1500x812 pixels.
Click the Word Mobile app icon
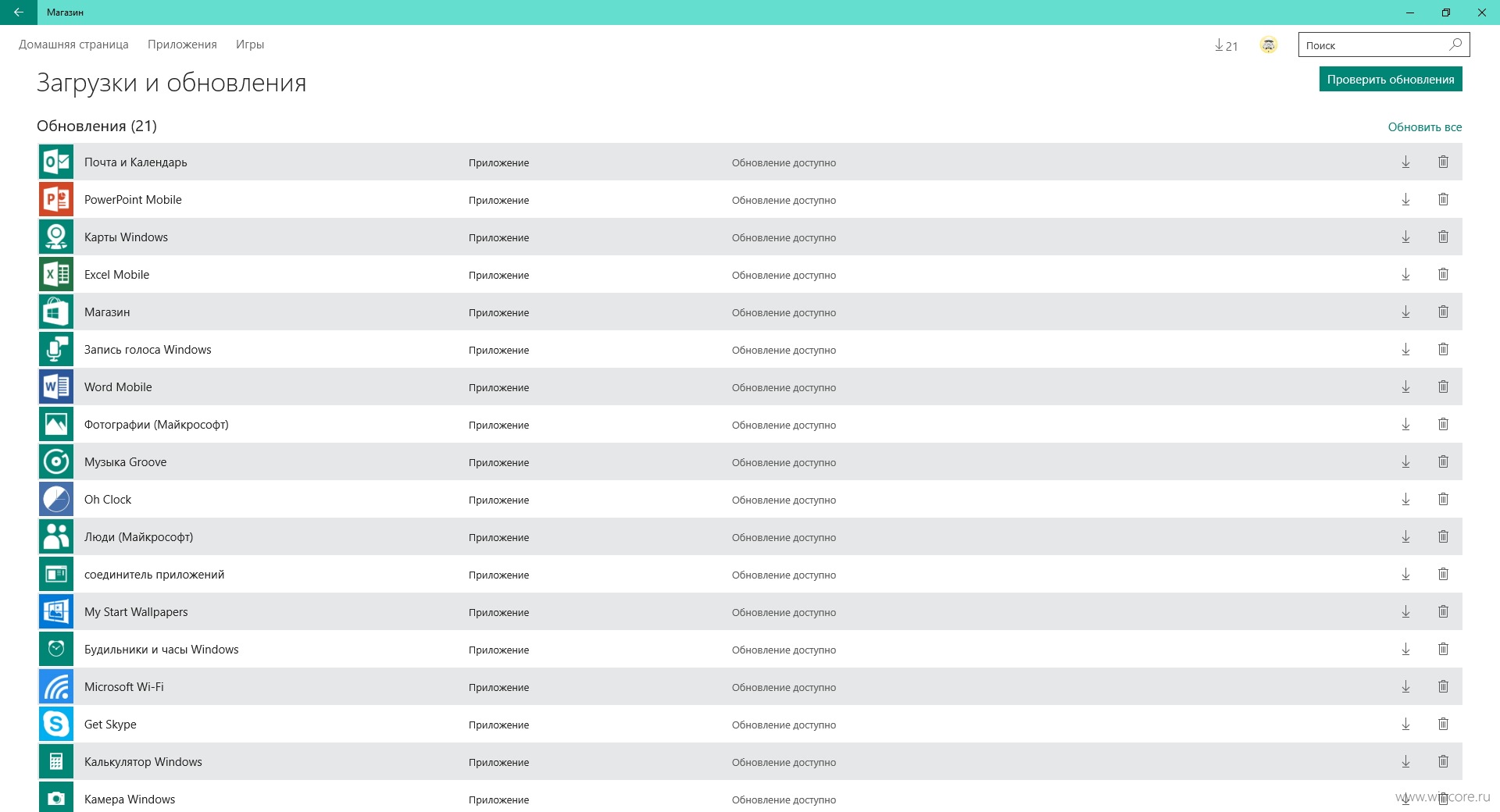56,386
